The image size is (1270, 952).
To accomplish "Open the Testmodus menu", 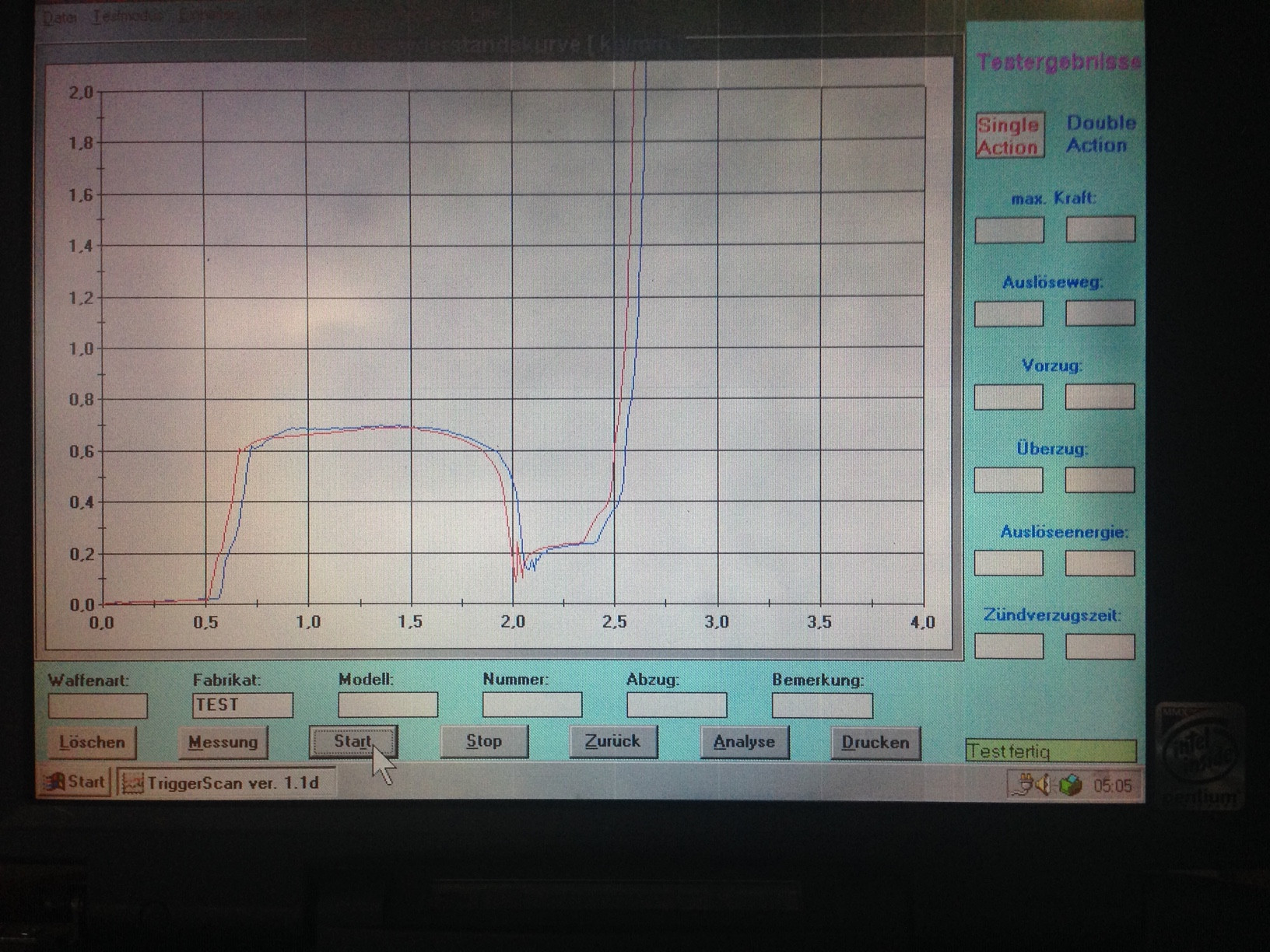I will click(128, 17).
